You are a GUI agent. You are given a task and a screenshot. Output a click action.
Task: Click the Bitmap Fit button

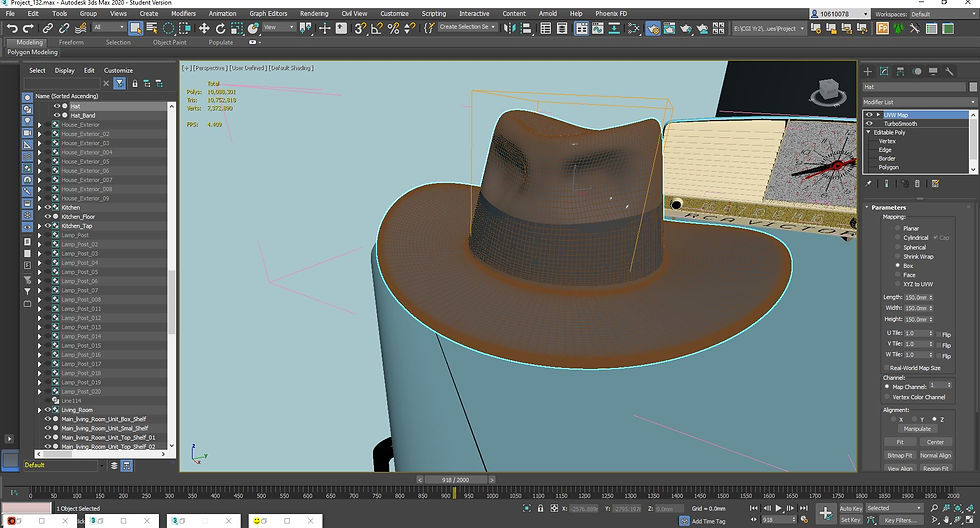(900, 456)
